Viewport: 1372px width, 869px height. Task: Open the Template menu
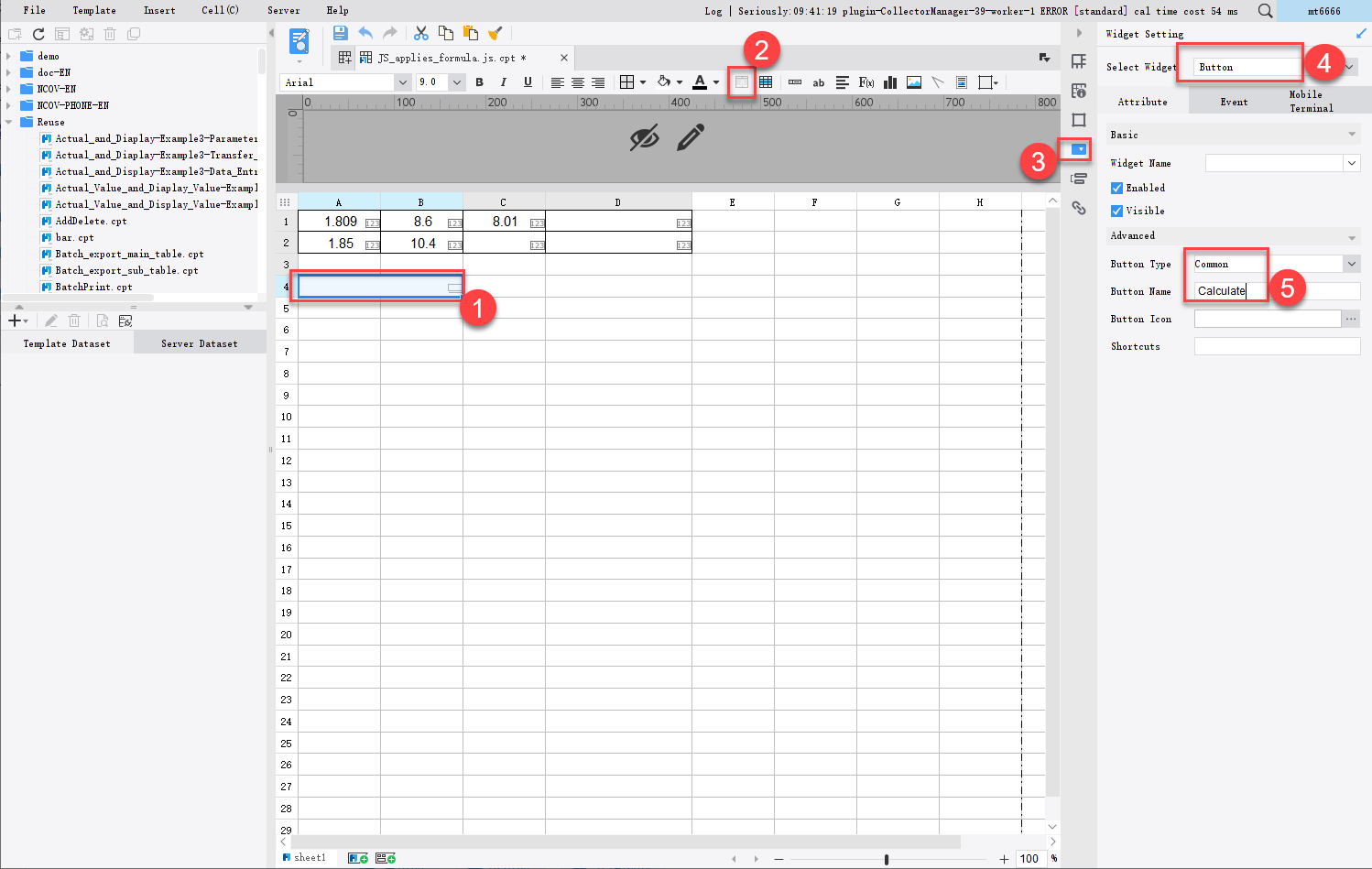click(93, 10)
